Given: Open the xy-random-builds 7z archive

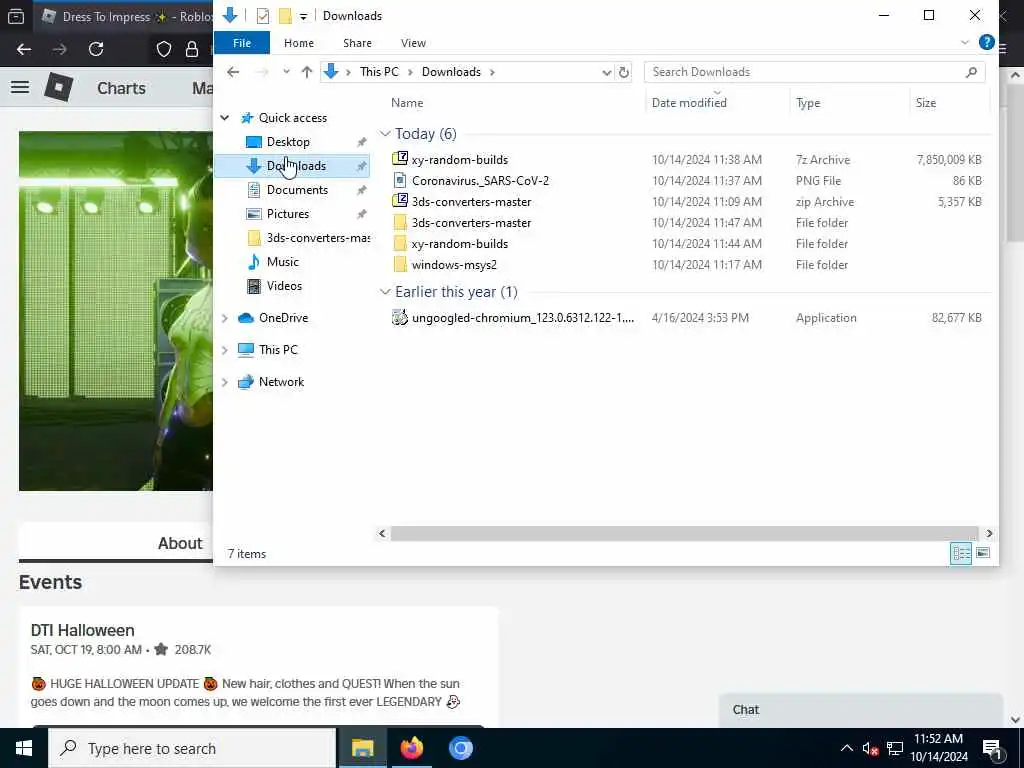Looking at the screenshot, I should pyautogui.click(x=459, y=159).
